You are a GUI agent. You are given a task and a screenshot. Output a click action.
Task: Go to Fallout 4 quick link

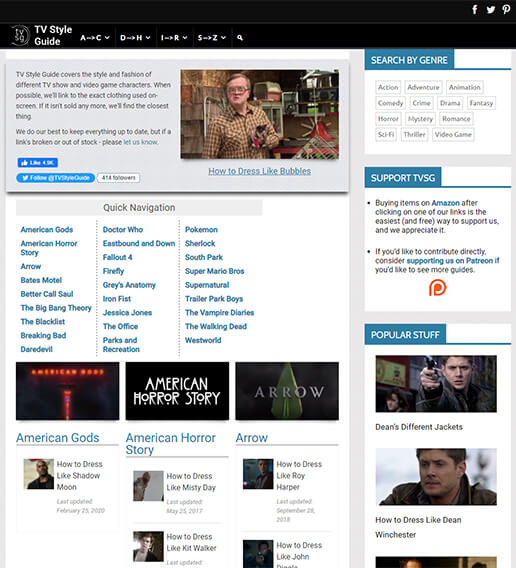(x=117, y=257)
